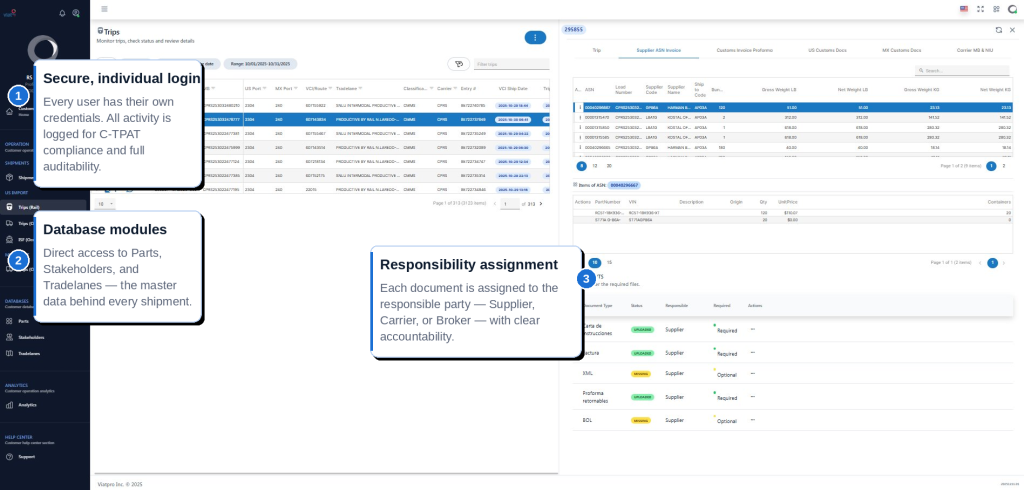This screenshot has width=1024, height=490.
Task: Open actions menu for Factura document
Action: click(x=753, y=352)
